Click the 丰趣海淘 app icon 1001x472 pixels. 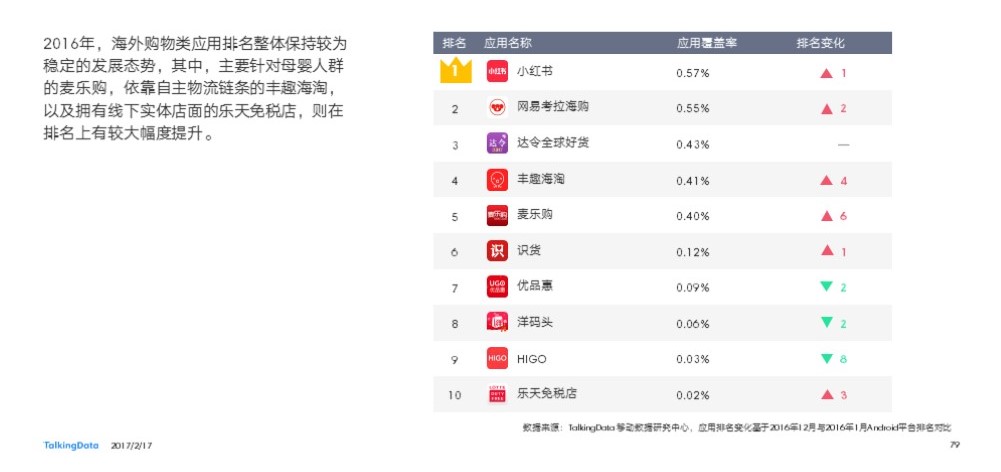point(497,180)
